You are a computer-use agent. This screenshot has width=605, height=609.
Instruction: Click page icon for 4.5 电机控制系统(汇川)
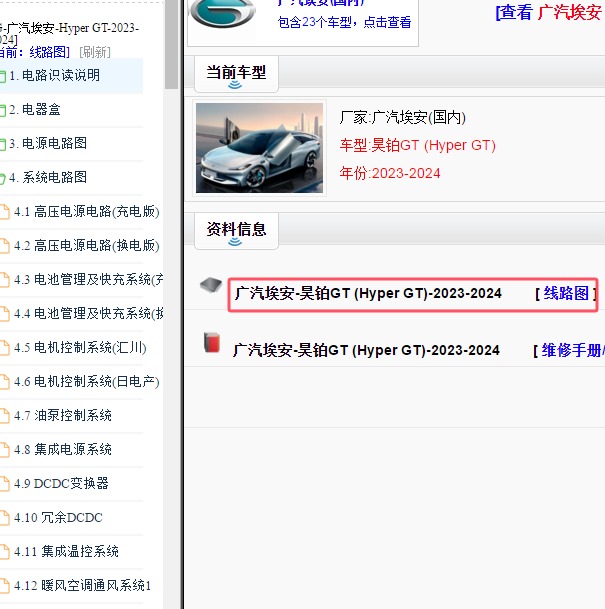coord(5,348)
